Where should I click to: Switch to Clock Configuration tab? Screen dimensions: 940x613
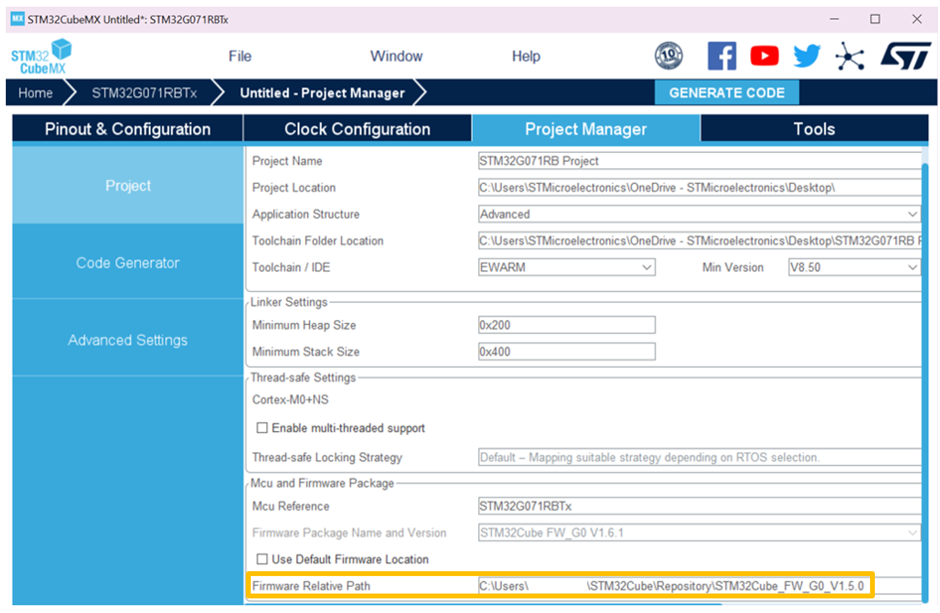(357, 129)
